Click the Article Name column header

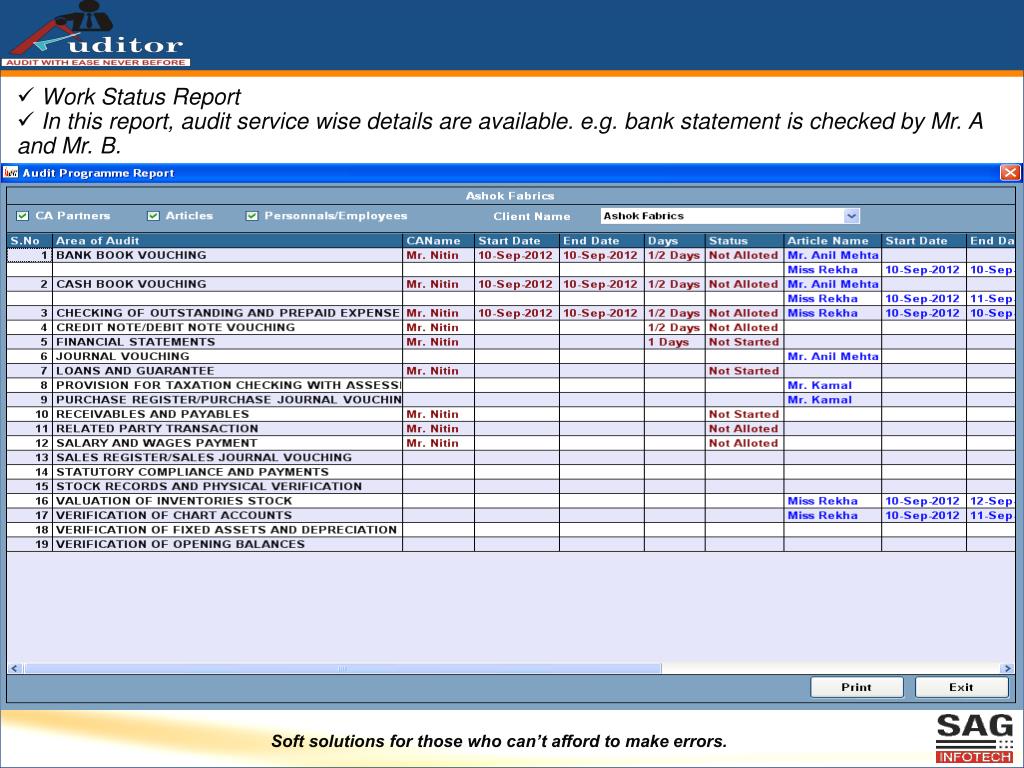[x=833, y=241]
